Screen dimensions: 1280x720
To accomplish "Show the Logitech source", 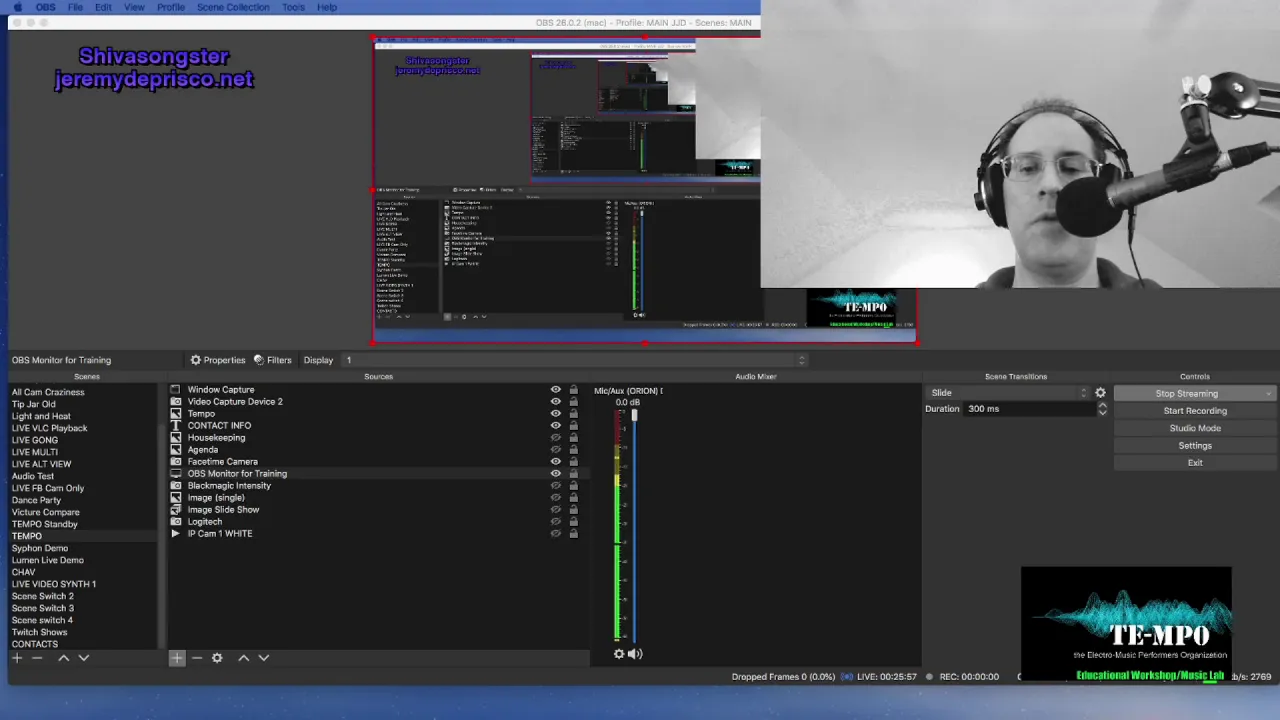I will [556, 522].
